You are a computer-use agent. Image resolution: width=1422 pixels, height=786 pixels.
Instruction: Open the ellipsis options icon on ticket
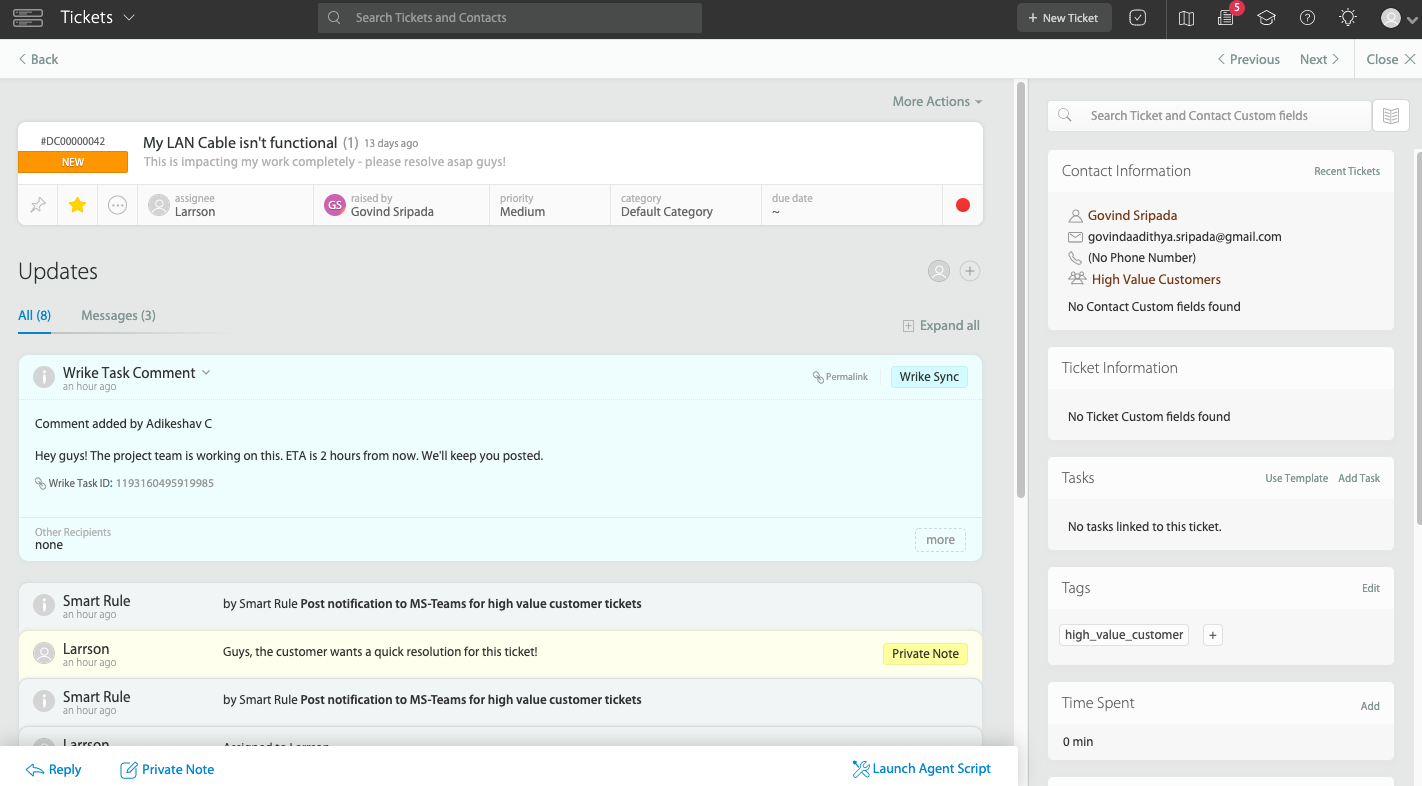(x=117, y=205)
